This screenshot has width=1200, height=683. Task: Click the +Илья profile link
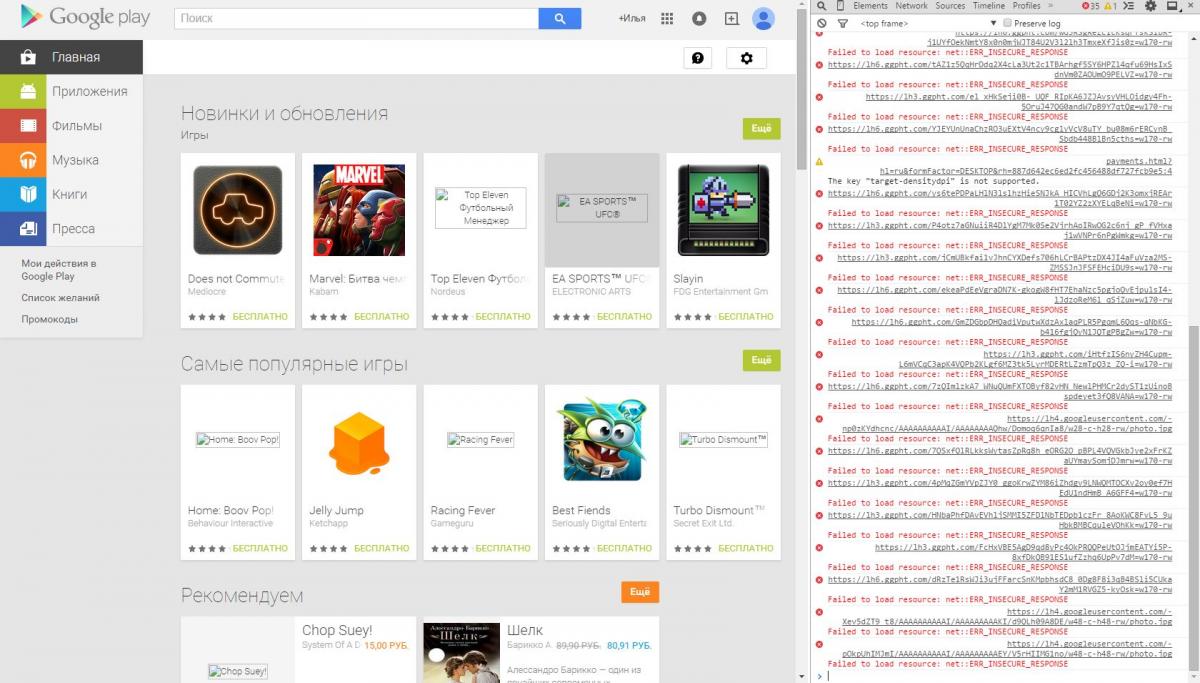[x=631, y=18]
